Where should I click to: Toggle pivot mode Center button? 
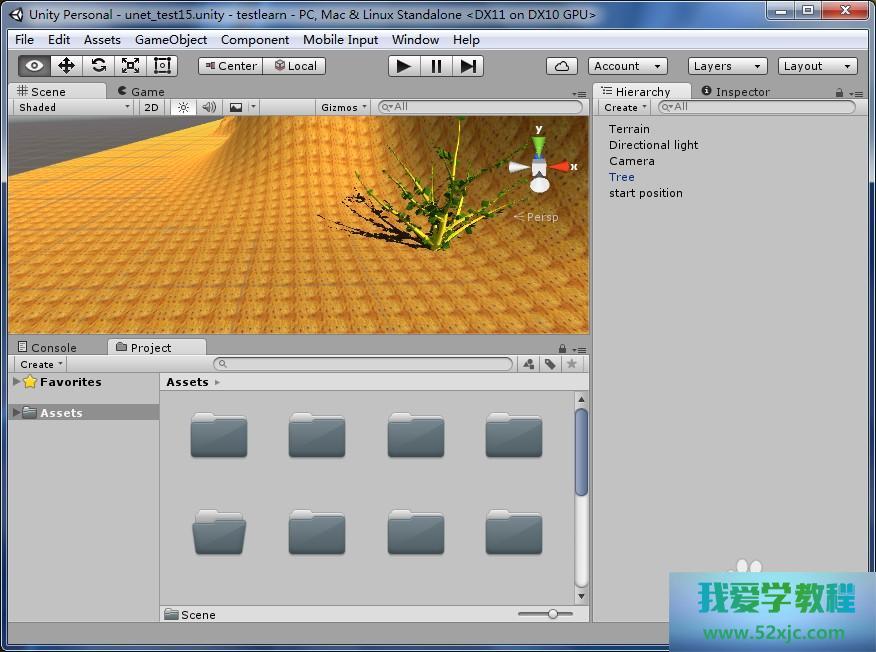pos(230,66)
